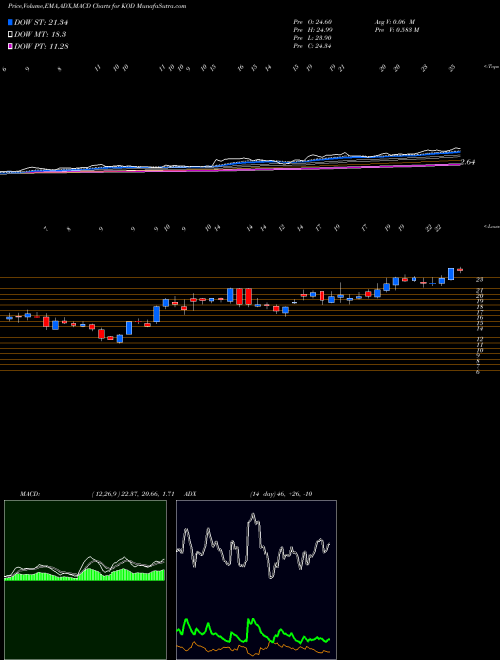Viewport: 500px width, 660px height.
Task: Click the tall blue candle just before the last candle
Action: pyautogui.click(x=451, y=274)
